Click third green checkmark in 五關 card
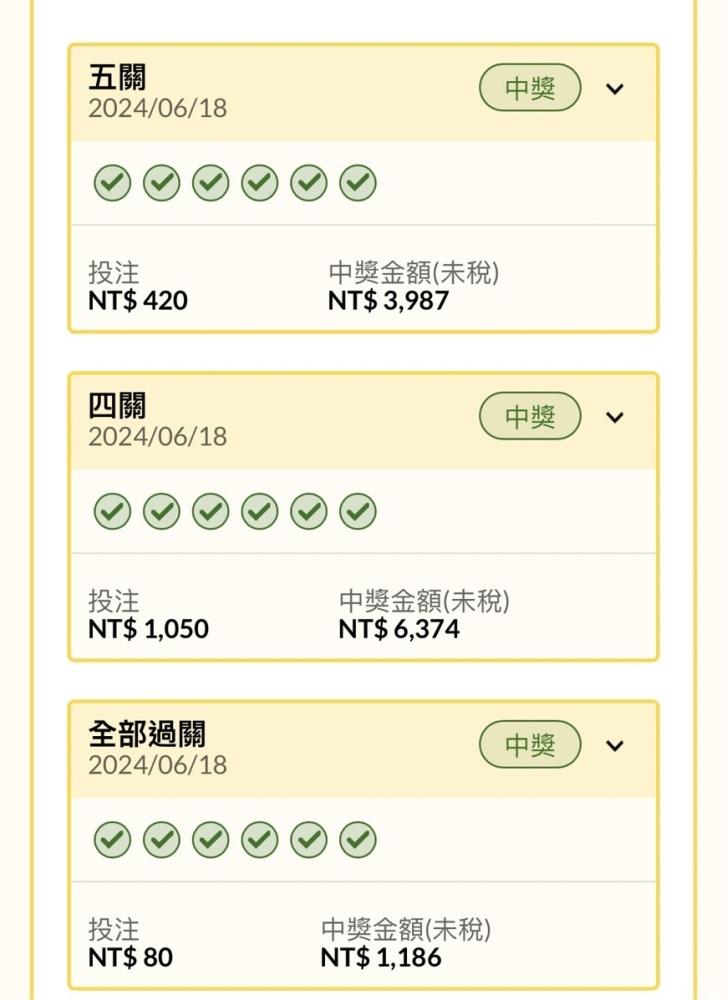 click(x=210, y=183)
